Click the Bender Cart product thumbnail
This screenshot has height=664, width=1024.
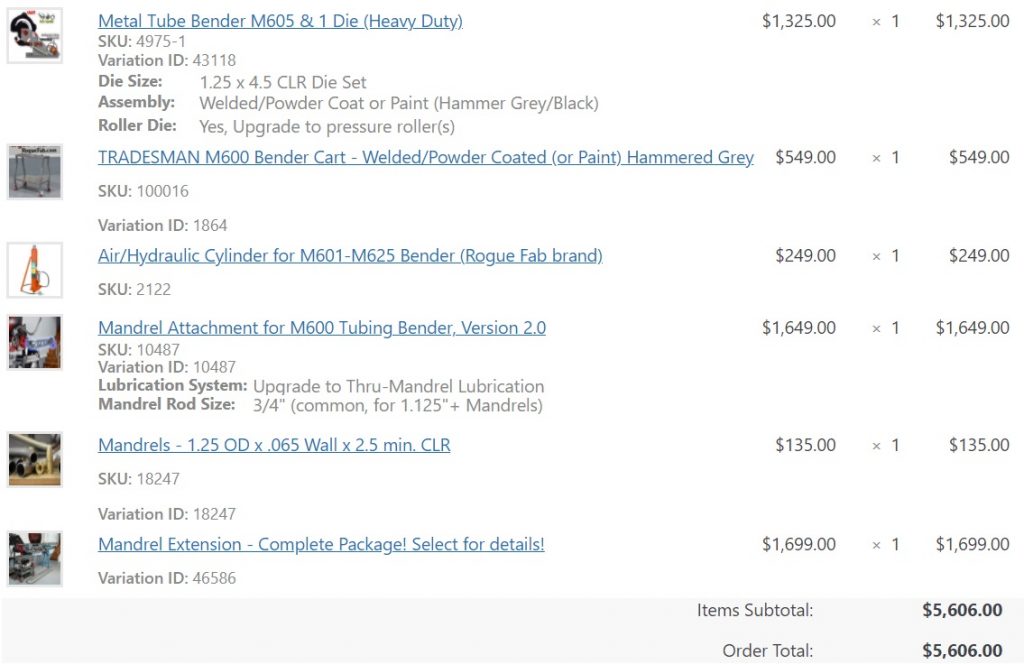[35, 172]
